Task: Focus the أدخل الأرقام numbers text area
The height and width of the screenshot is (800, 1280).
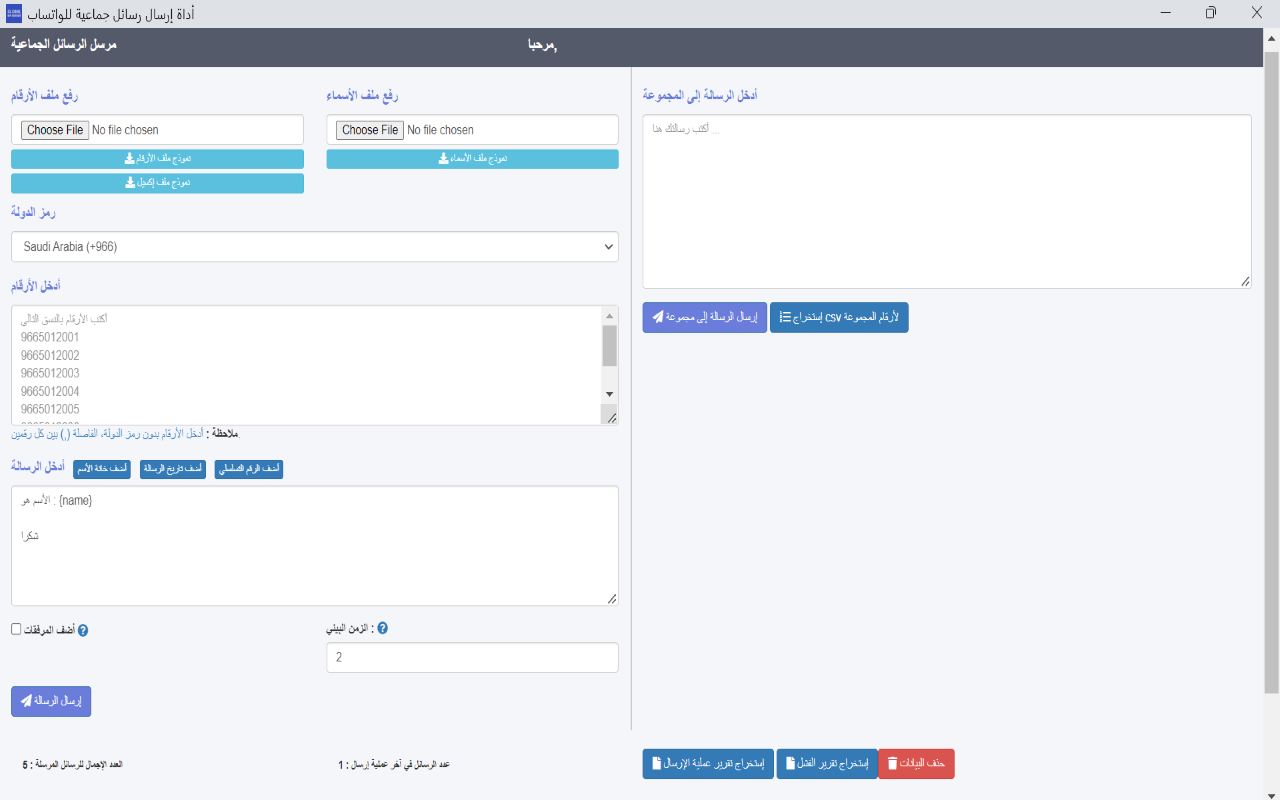Action: pyautogui.click(x=307, y=366)
